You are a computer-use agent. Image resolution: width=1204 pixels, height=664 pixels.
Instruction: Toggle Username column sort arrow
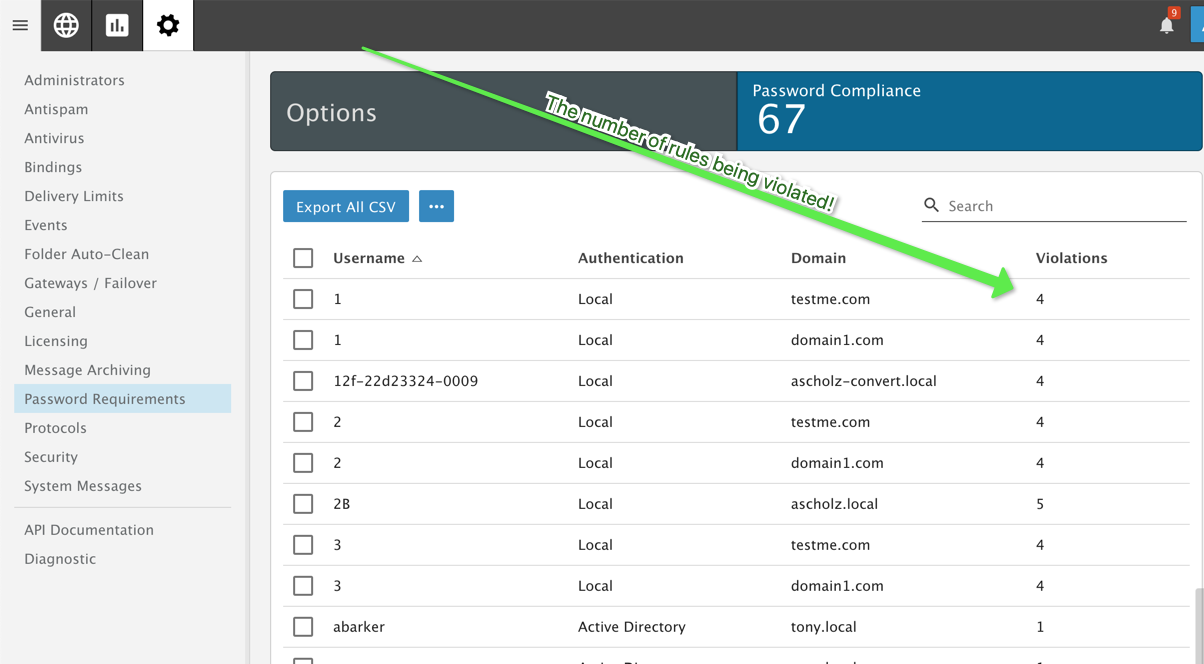click(417, 259)
